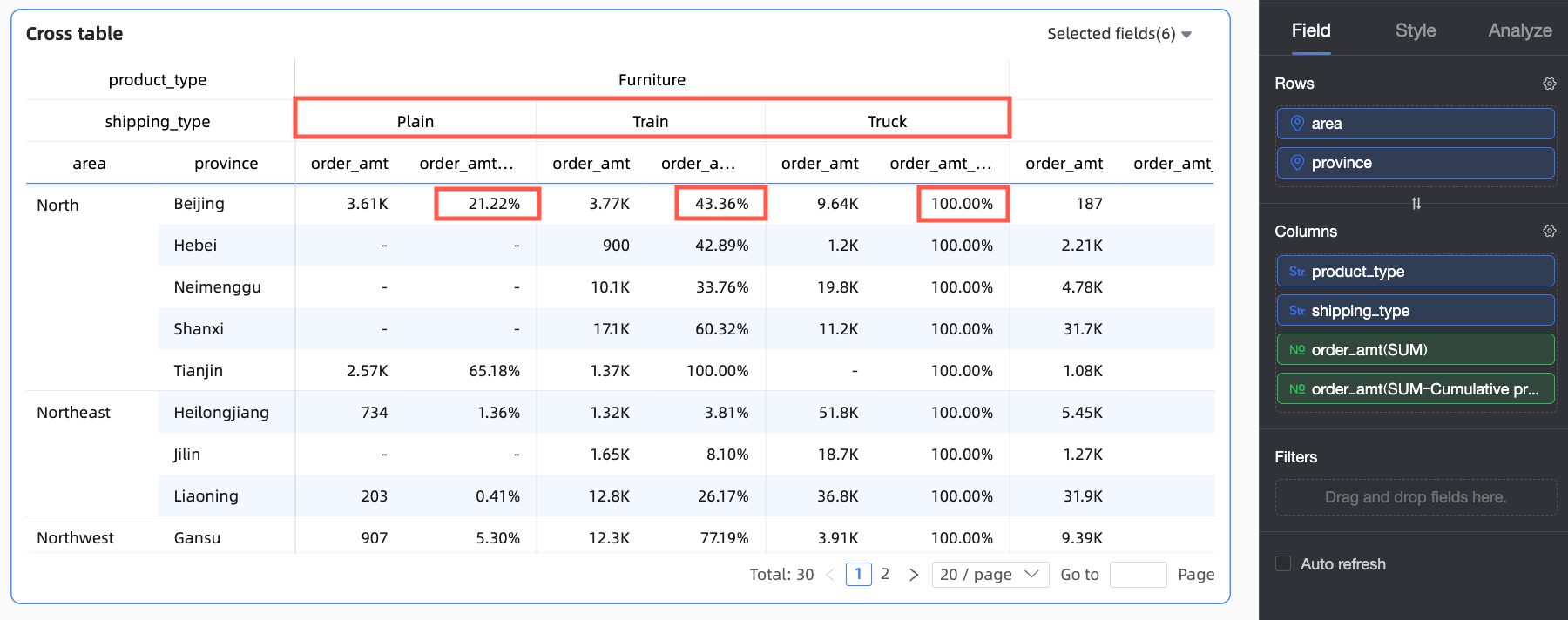
Task: Click the Truck shipping type header
Action: (x=887, y=122)
